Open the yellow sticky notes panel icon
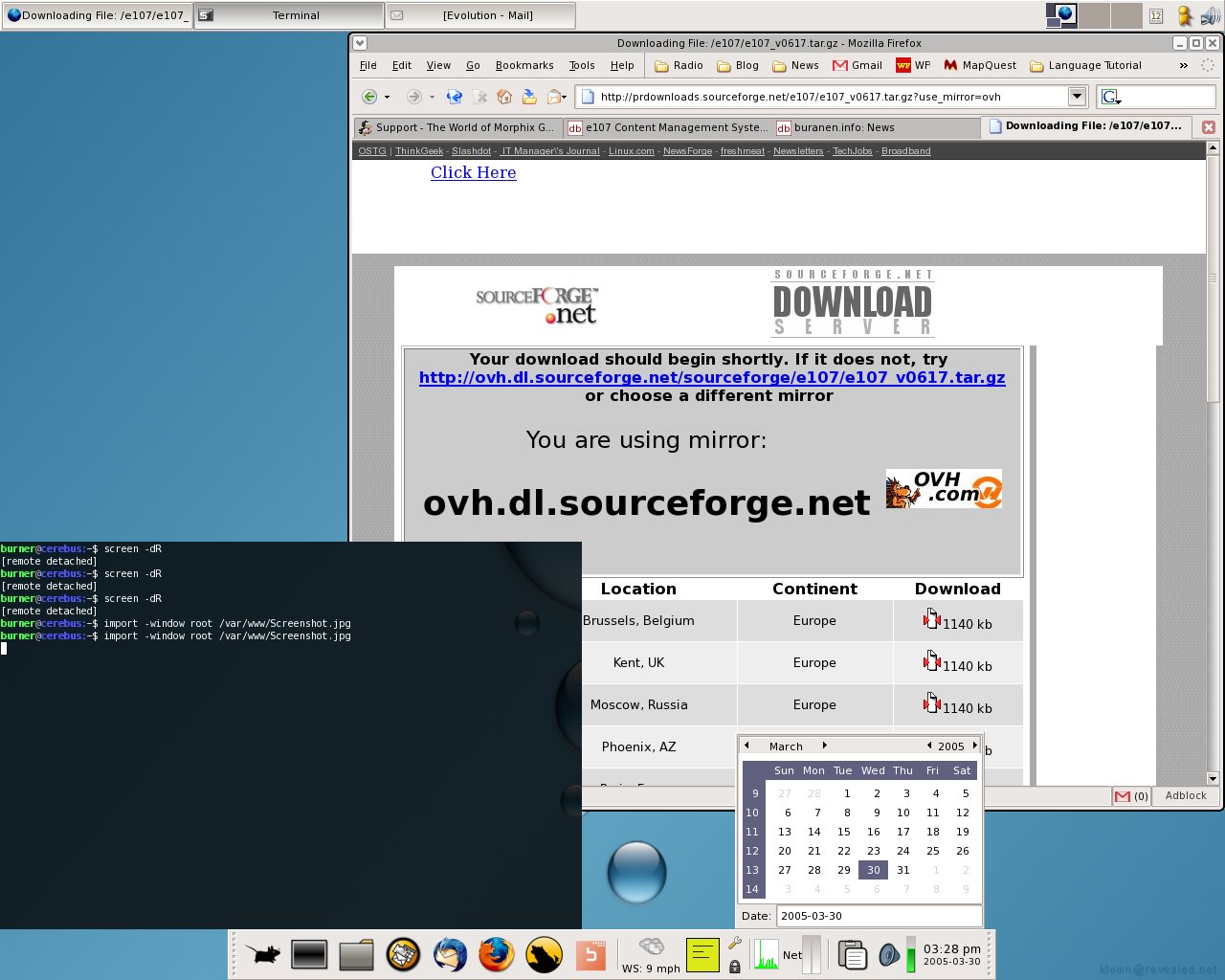This screenshot has height=980, width=1225. pos(702,955)
